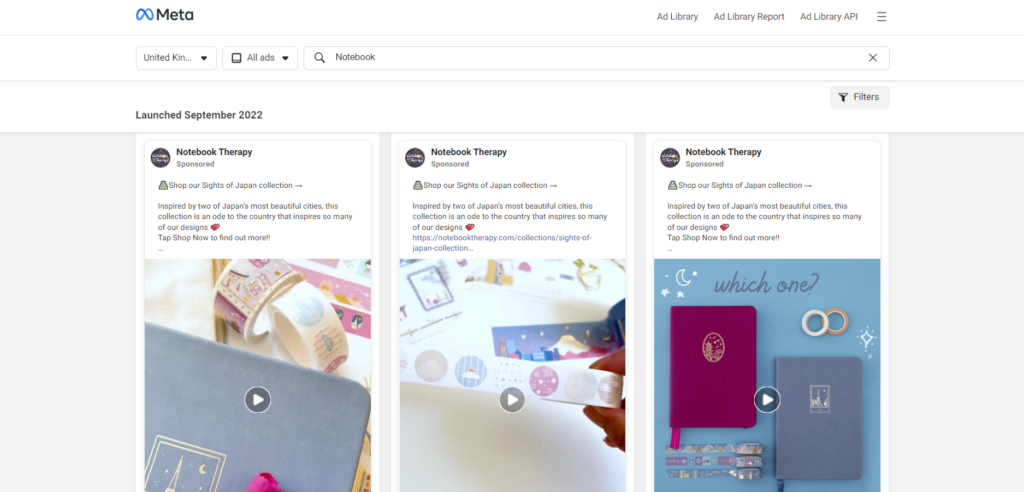
Task: Open the Ad Library Report page
Action: pos(749,17)
